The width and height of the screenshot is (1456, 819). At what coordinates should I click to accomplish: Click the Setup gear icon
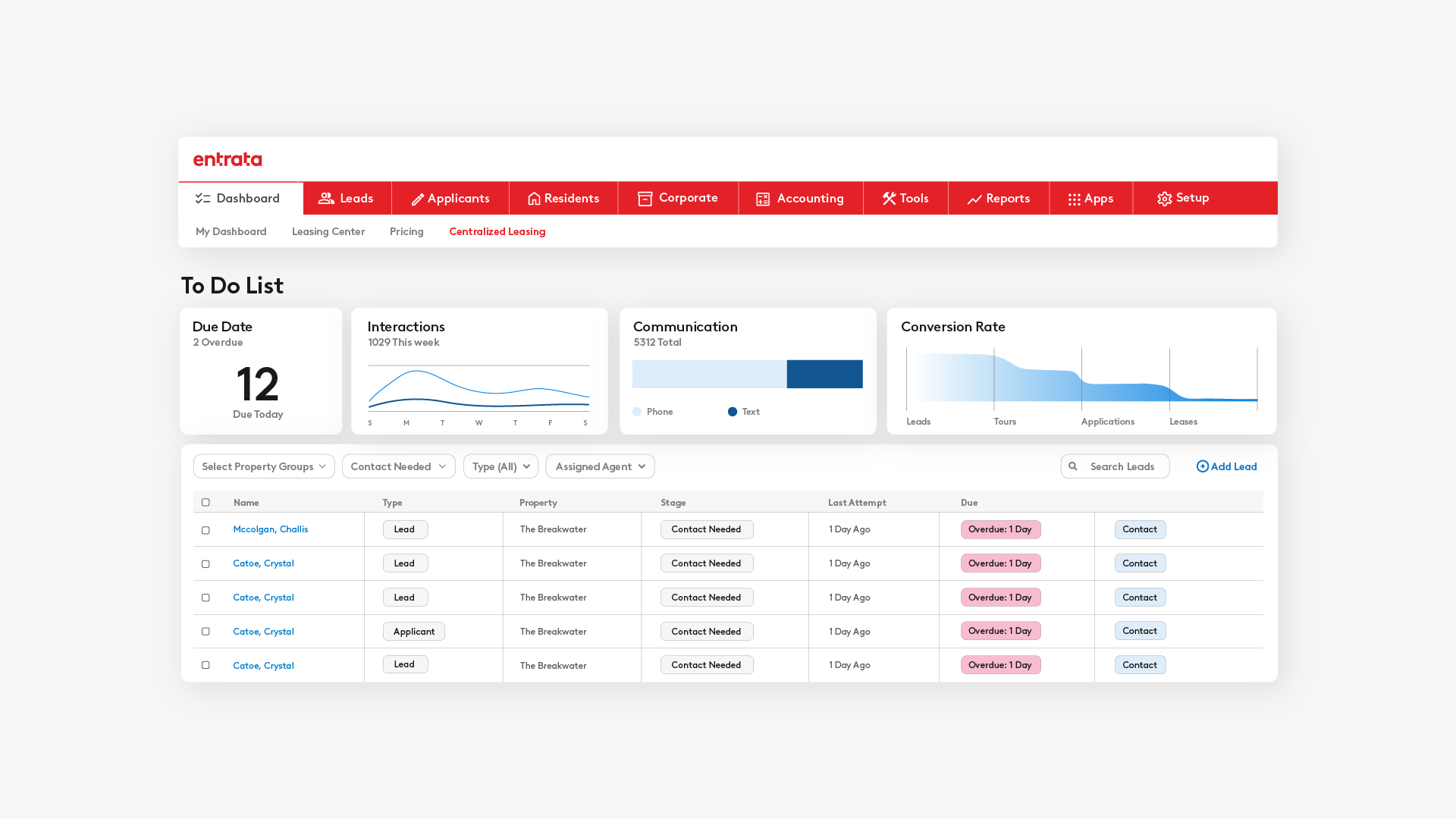1164,199
